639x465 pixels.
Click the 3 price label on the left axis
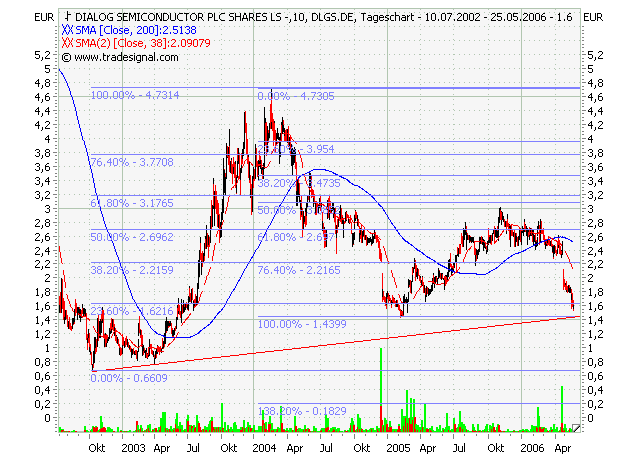click(x=48, y=209)
